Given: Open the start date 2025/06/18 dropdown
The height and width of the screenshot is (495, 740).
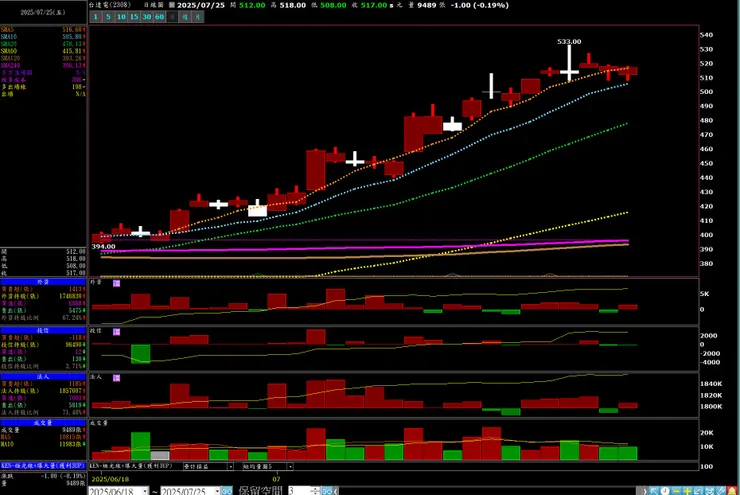Looking at the screenshot, I should 145,491.
